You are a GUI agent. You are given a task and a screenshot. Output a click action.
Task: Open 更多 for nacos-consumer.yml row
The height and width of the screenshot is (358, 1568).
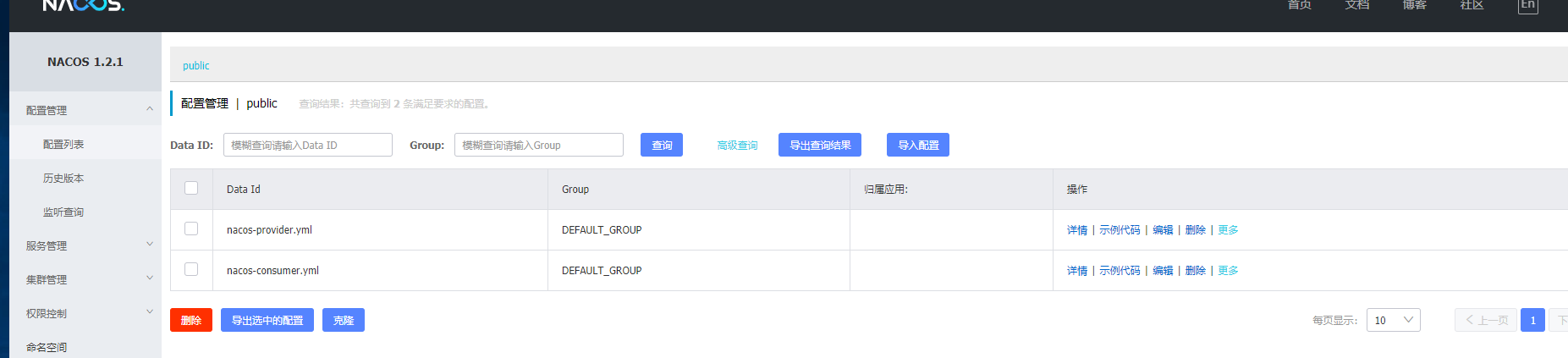1228,271
